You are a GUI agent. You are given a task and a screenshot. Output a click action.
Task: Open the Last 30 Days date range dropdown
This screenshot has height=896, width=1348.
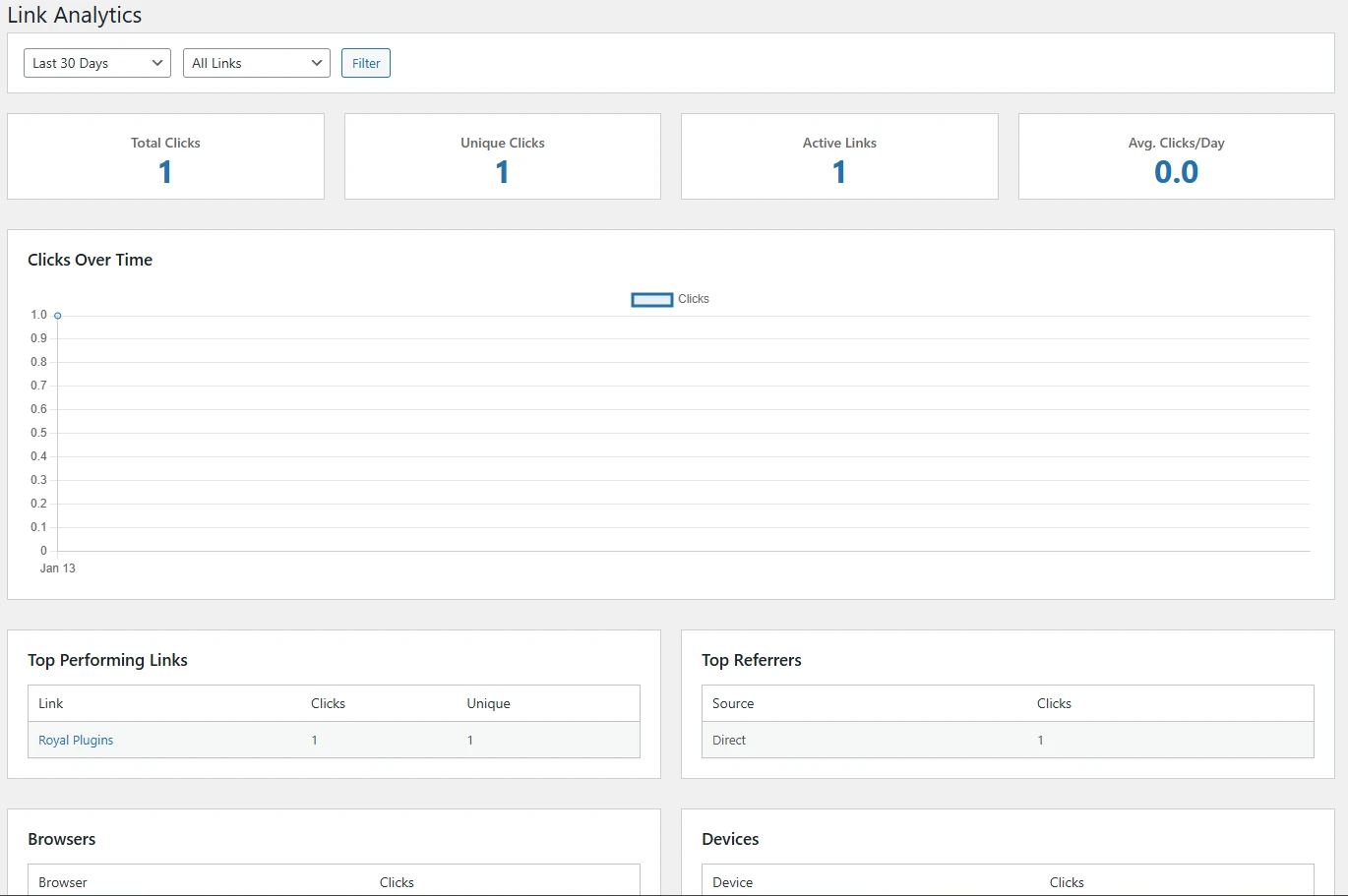coord(95,62)
